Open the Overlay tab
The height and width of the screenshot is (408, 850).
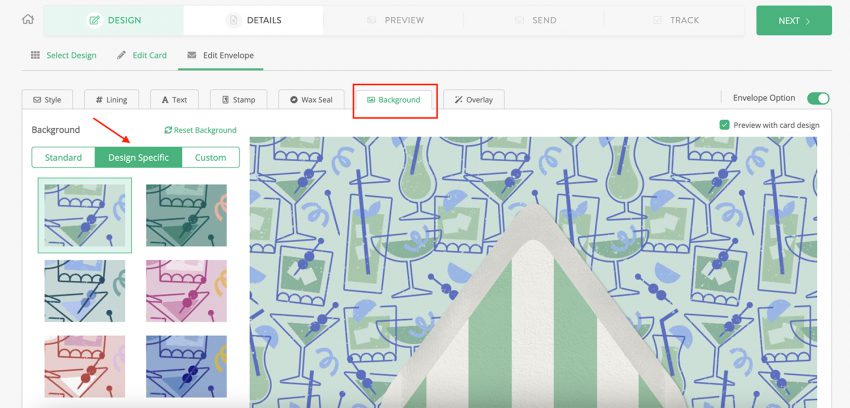pyautogui.click(x=474, y=100)
